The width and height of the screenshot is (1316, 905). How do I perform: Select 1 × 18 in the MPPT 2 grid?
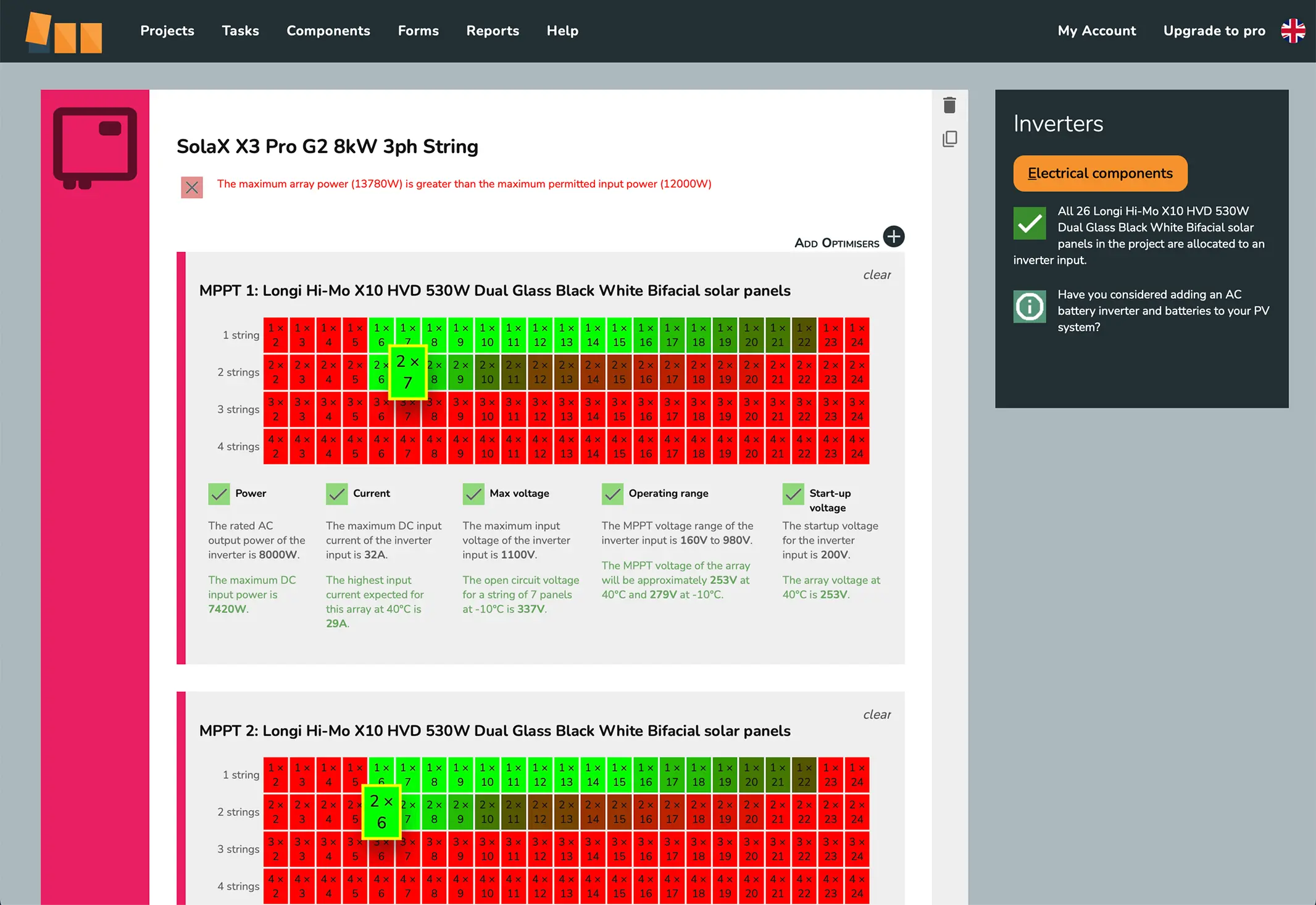point(699,775)
